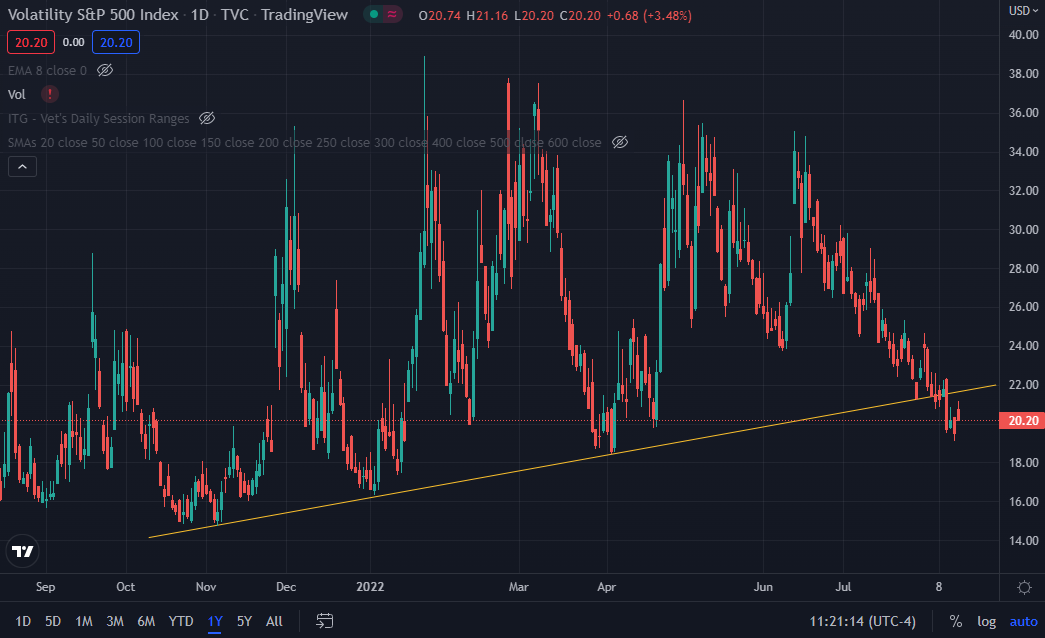The width and height of the screenshot is (1045, 638).
Task: Click the Oct label on the time axis
Action: pos(125,587)
